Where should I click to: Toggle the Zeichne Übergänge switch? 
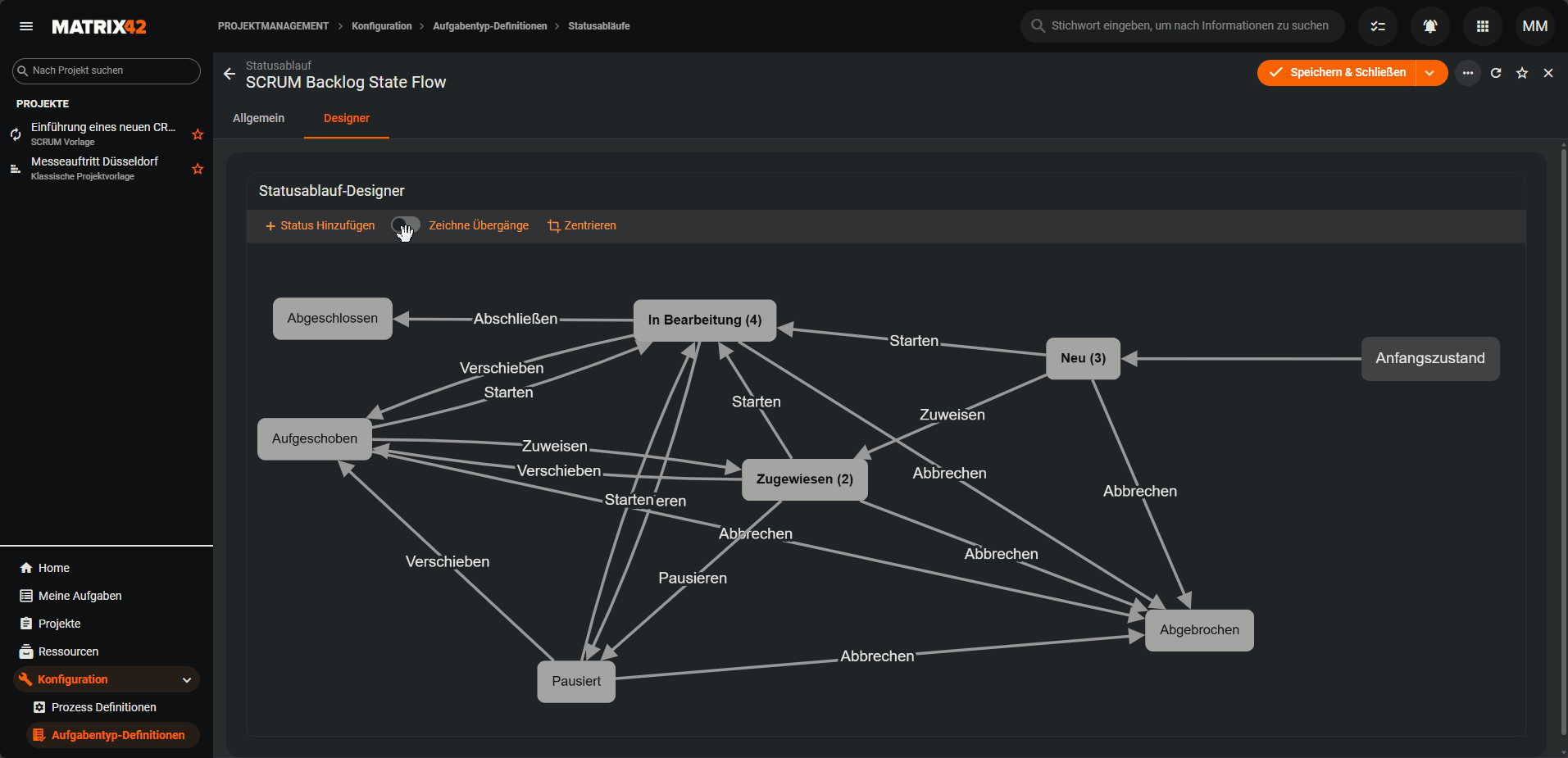pyautogui.click(x=405, y=225)
